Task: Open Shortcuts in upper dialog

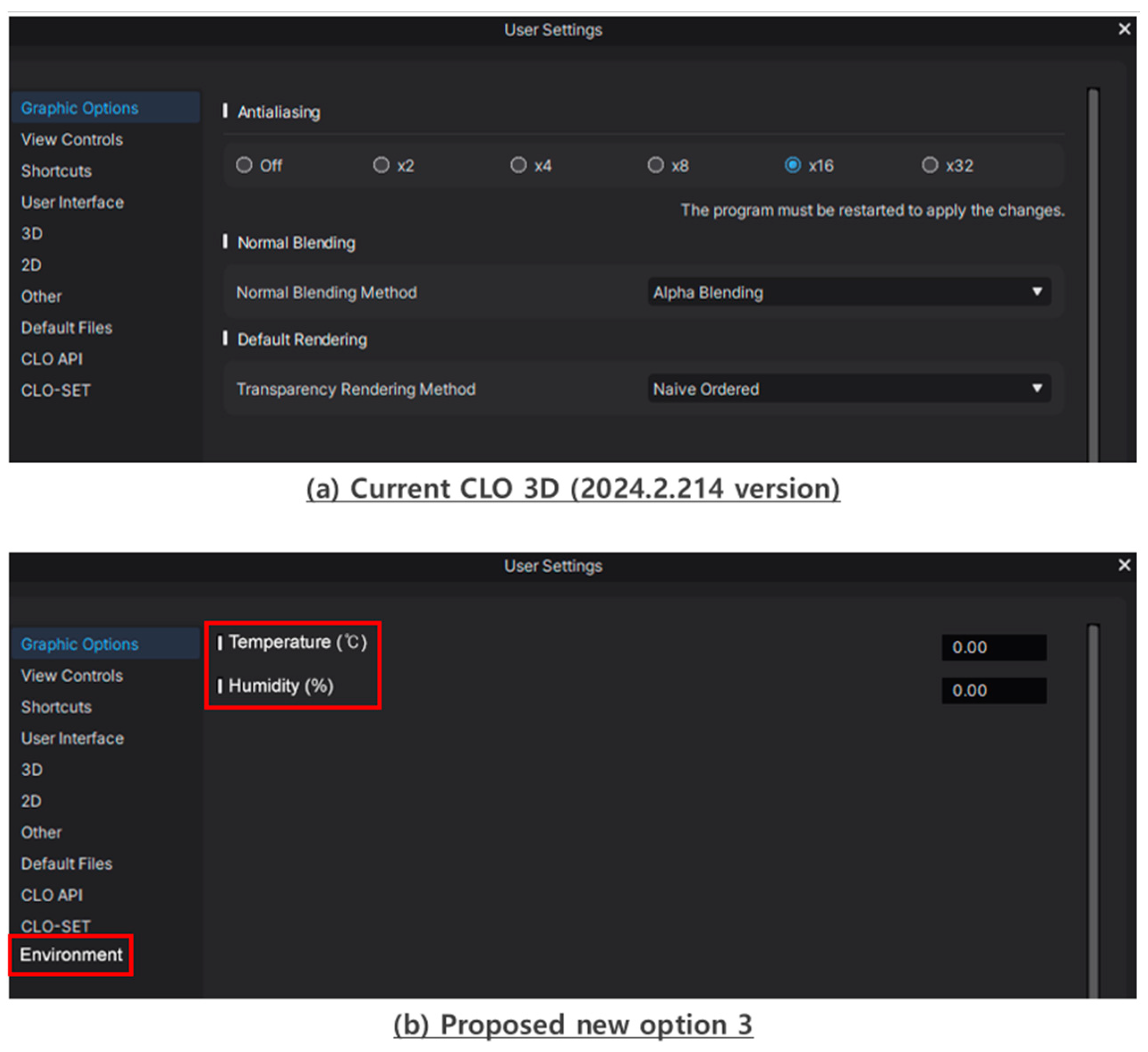Action: (x=56, y=171)
